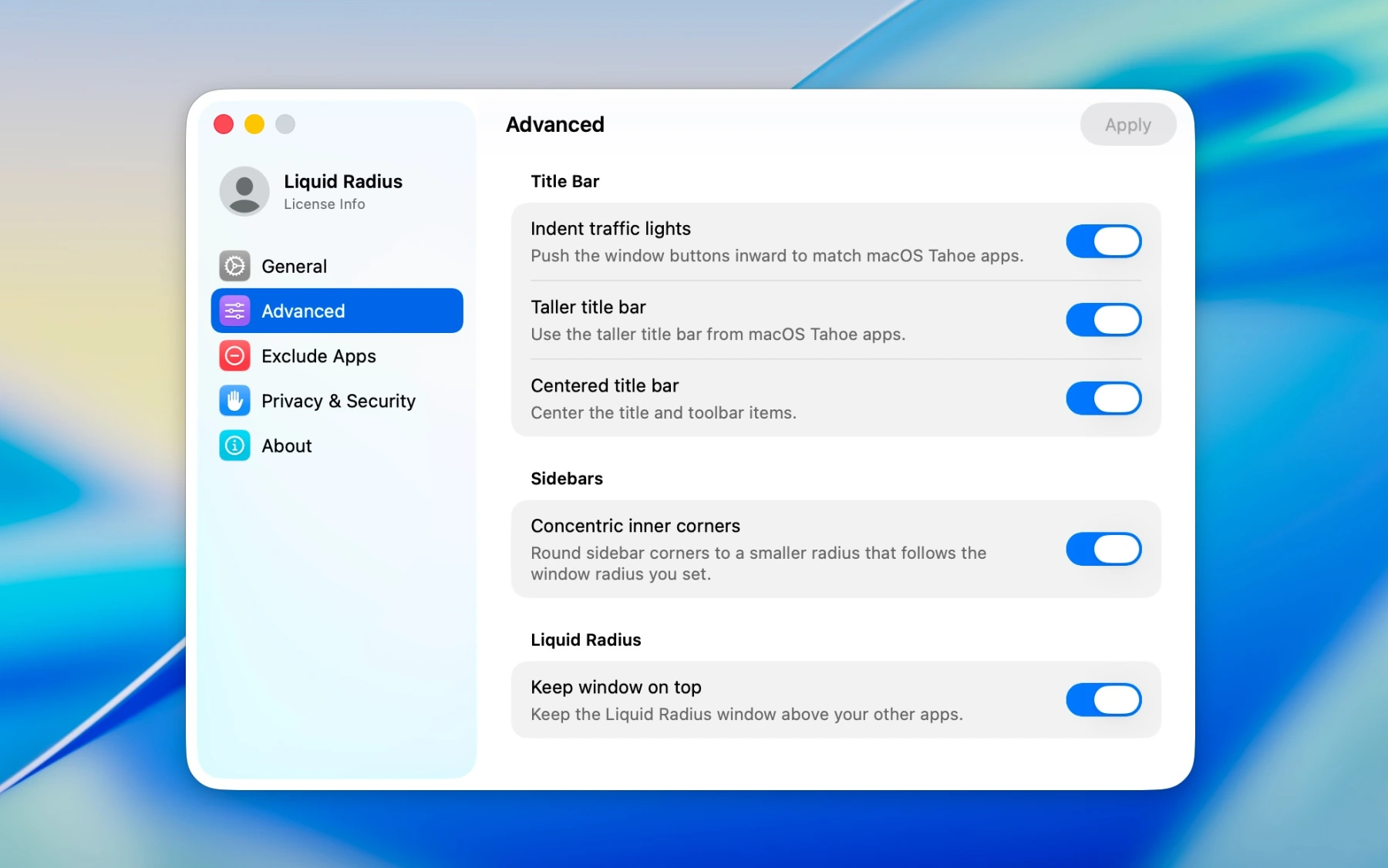Click the Advanced page title
The image size is (1388, 868).
pos(555,124)
